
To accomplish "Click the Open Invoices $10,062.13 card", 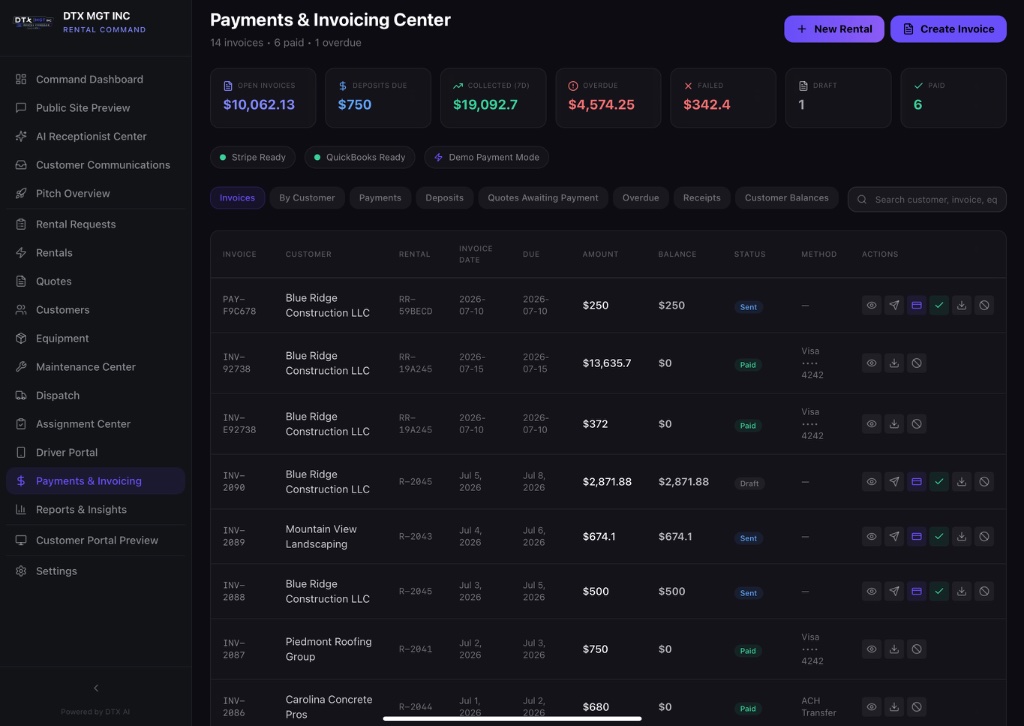I will [x=263, y=98].
